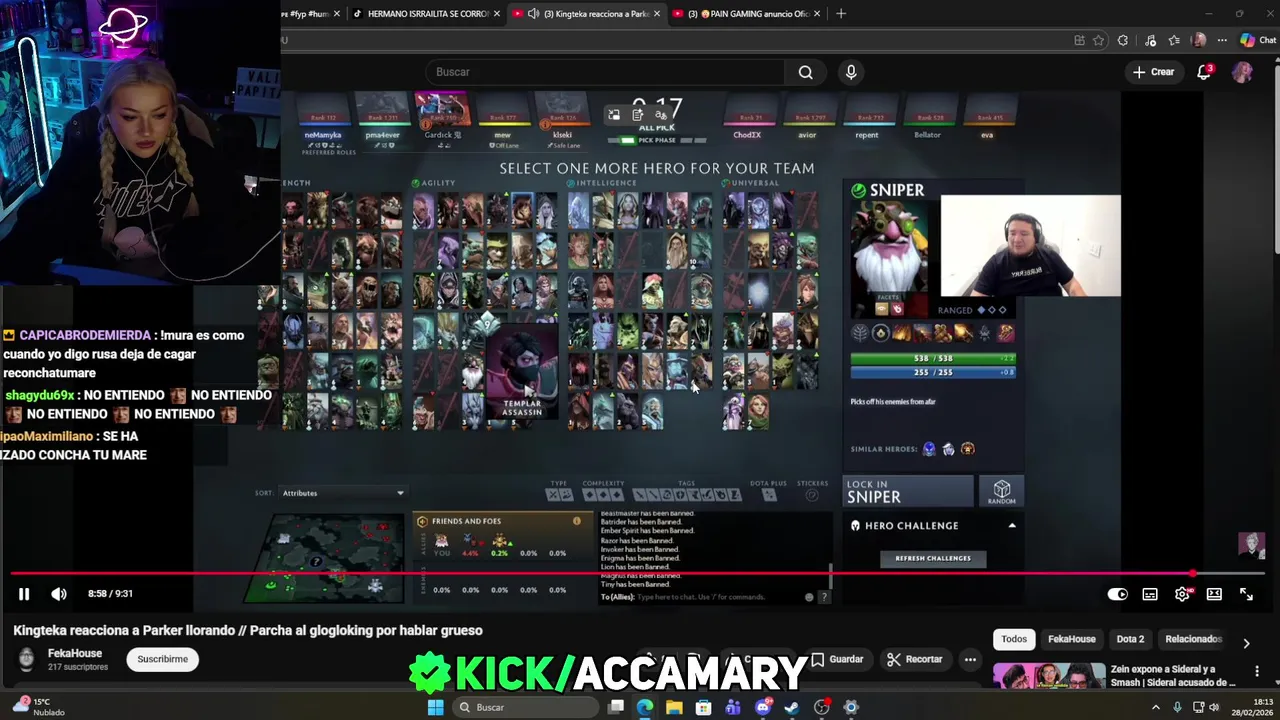Open Microsoft Store from the taskbar
This screenshot has height=720, width=1280.
pos(703,708)
